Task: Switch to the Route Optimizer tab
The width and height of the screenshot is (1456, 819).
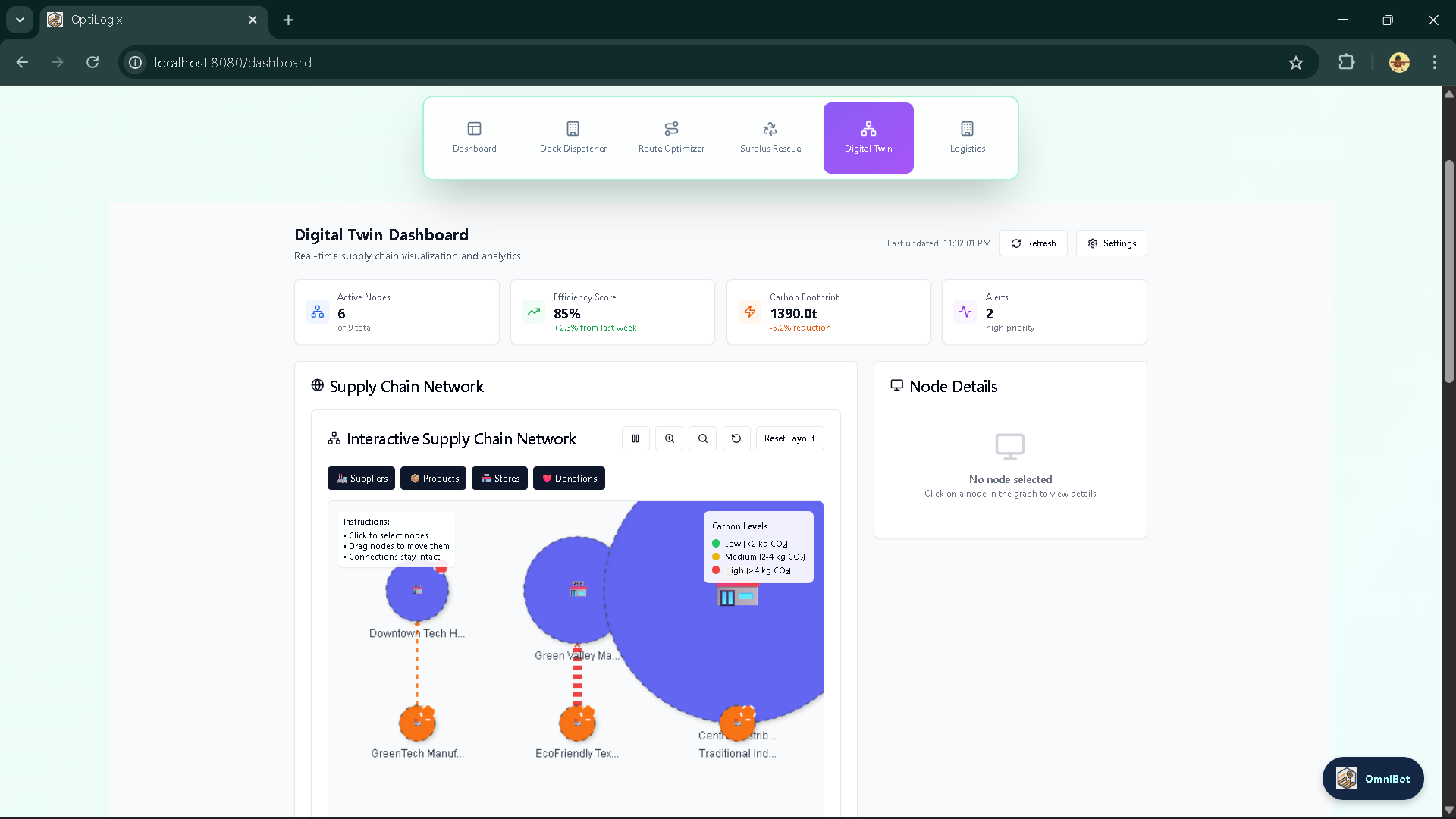Action: tap(671, 137)
